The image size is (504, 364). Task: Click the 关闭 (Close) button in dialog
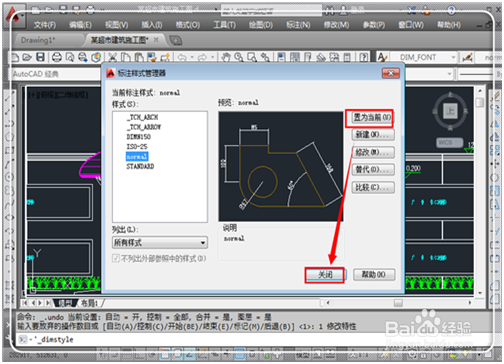click(x=325, y=275)
